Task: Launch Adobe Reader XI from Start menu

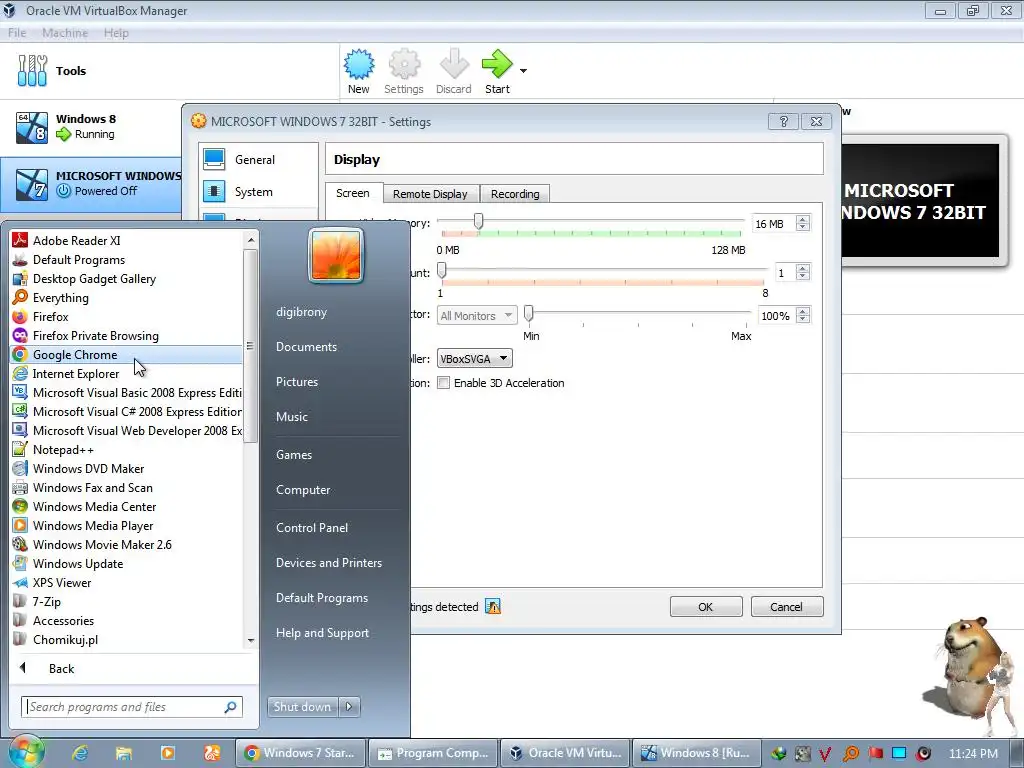Action: point(127,240)
